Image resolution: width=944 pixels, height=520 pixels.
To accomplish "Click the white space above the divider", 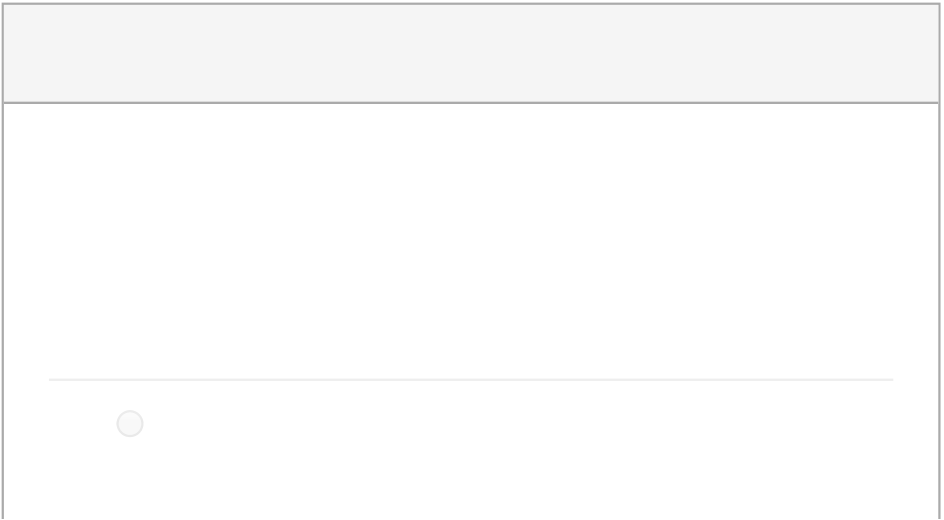I will coord(471,241).
